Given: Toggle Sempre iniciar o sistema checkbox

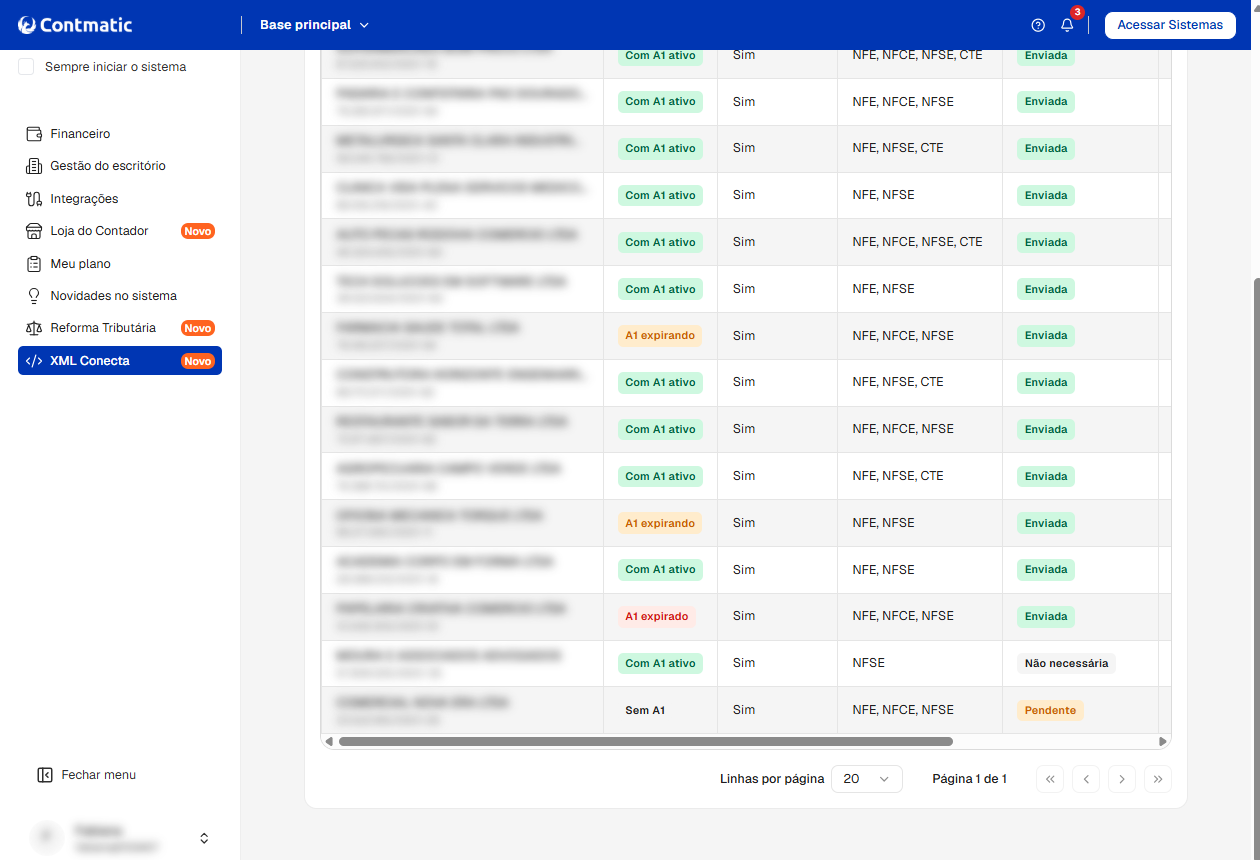Looking at the screenshot, I should 26,67.
